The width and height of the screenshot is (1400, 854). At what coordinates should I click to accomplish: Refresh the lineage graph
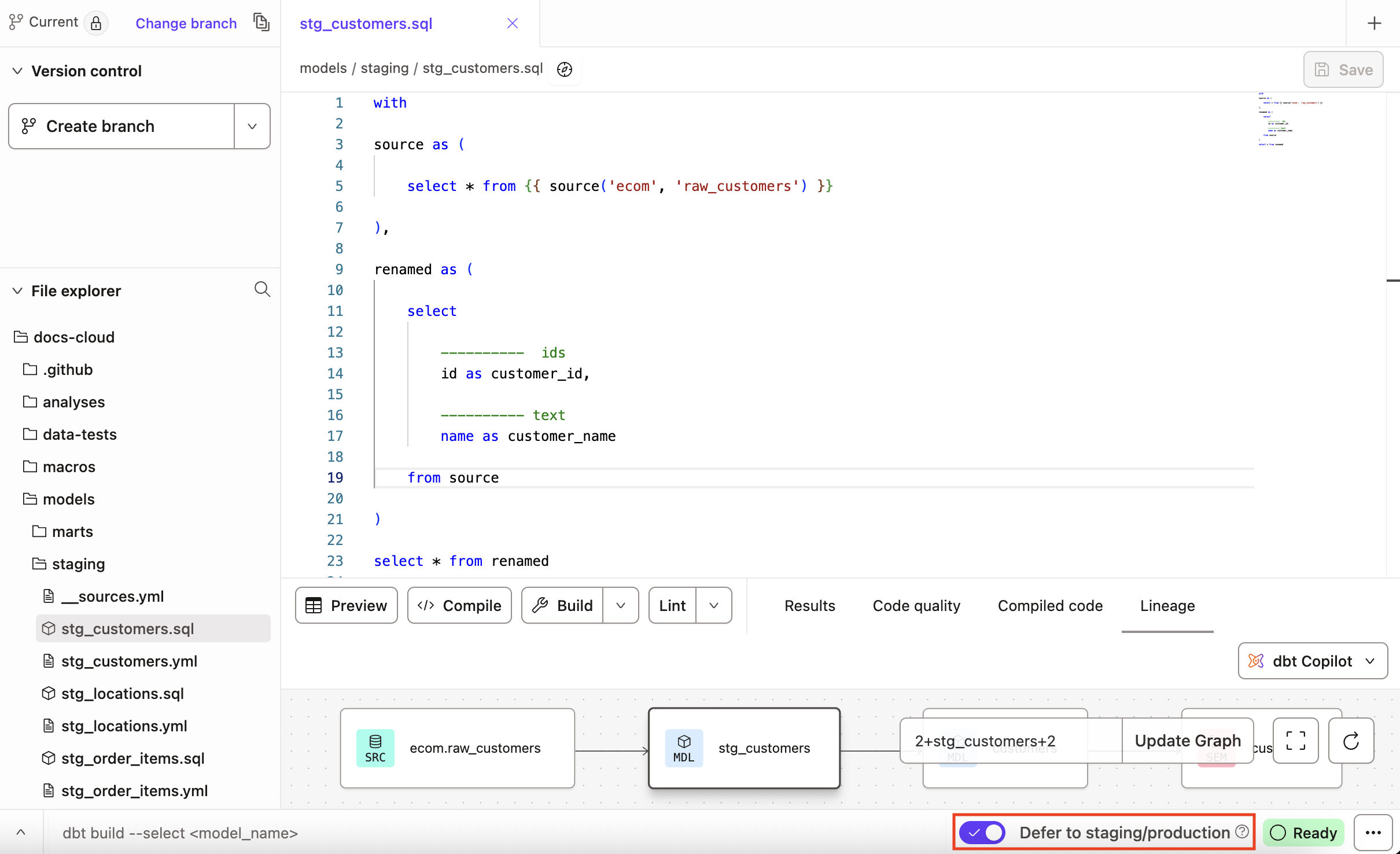pyautogui.click(x=1351, y=741)
